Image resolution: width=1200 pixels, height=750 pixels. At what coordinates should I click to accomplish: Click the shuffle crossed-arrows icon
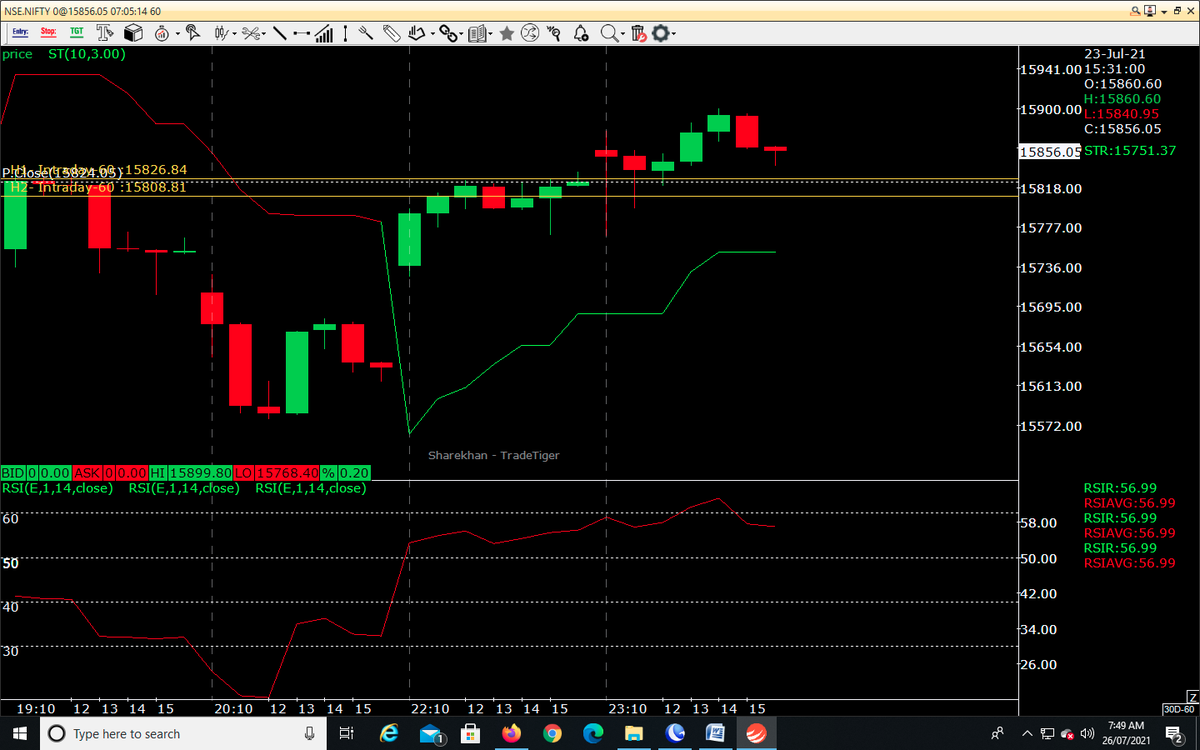(530, 33)
